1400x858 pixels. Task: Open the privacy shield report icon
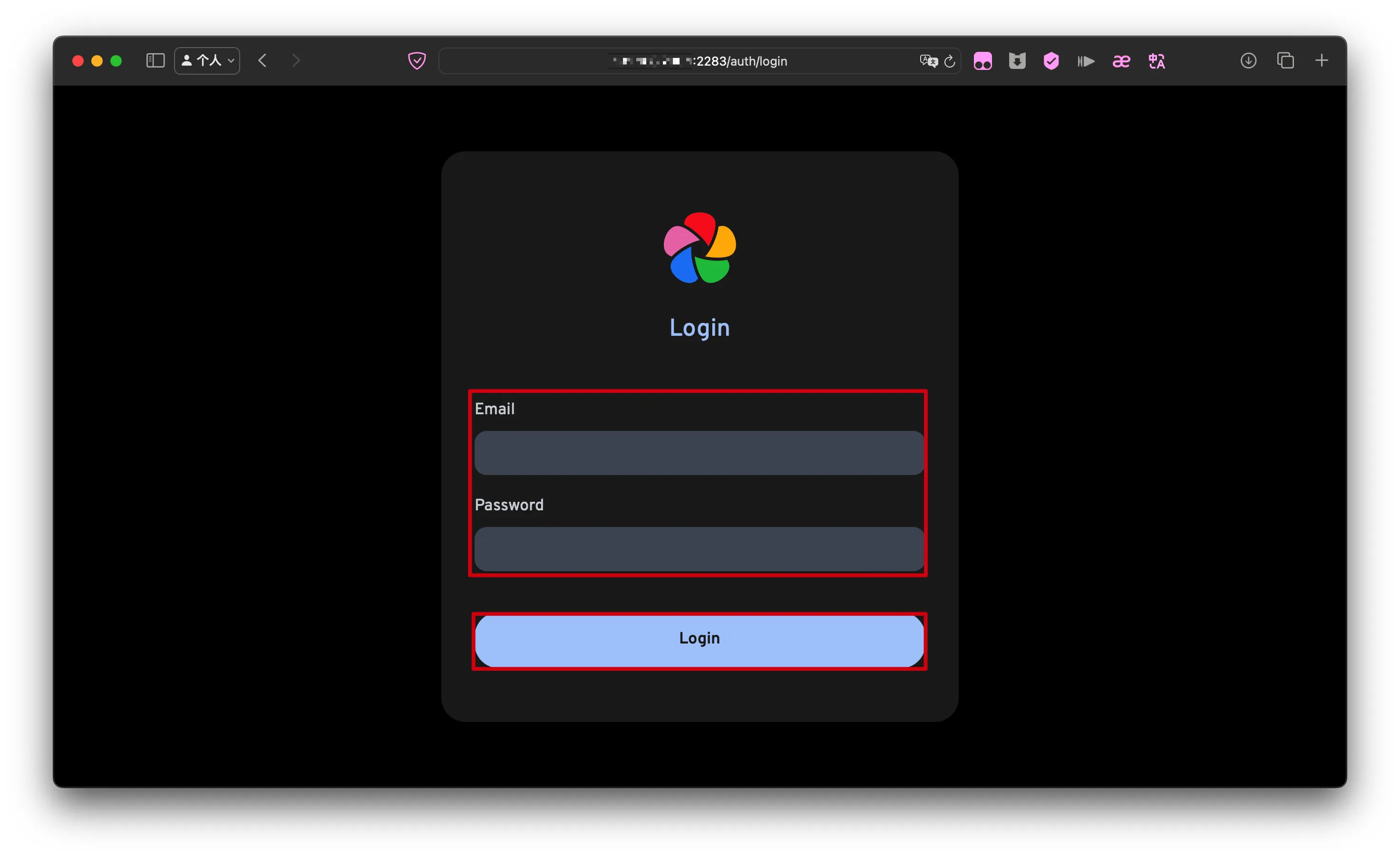pyautogui.click(x=417, y=61)
